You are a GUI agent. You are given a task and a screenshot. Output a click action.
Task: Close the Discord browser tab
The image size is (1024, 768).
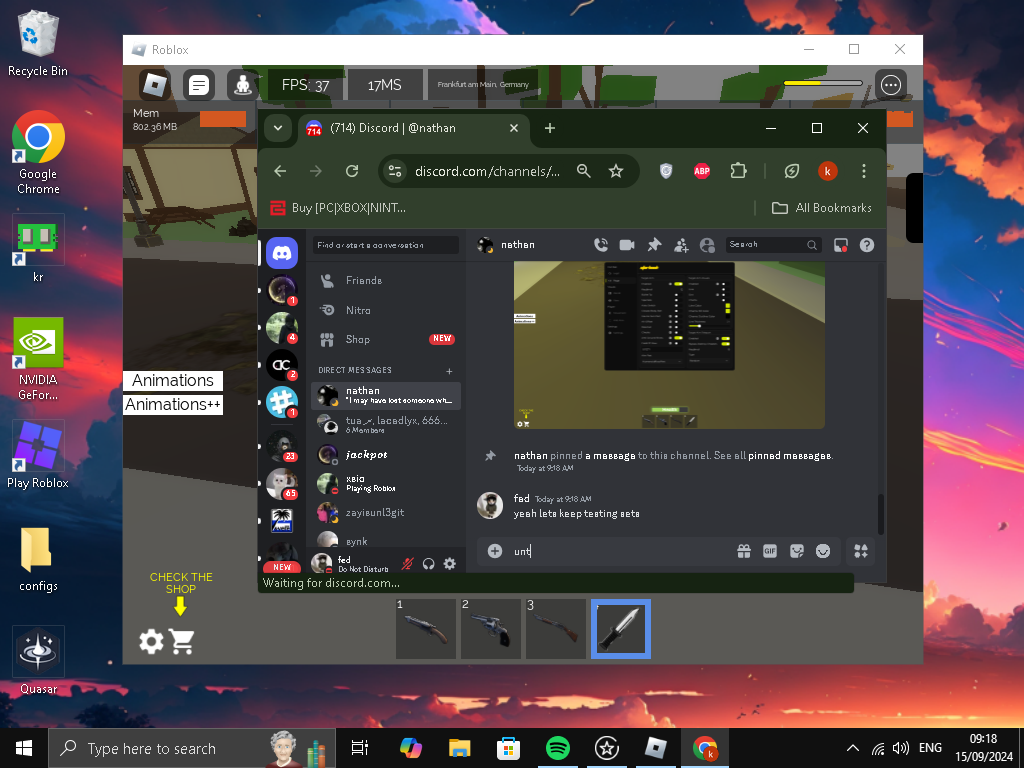[x=514, y=128]
